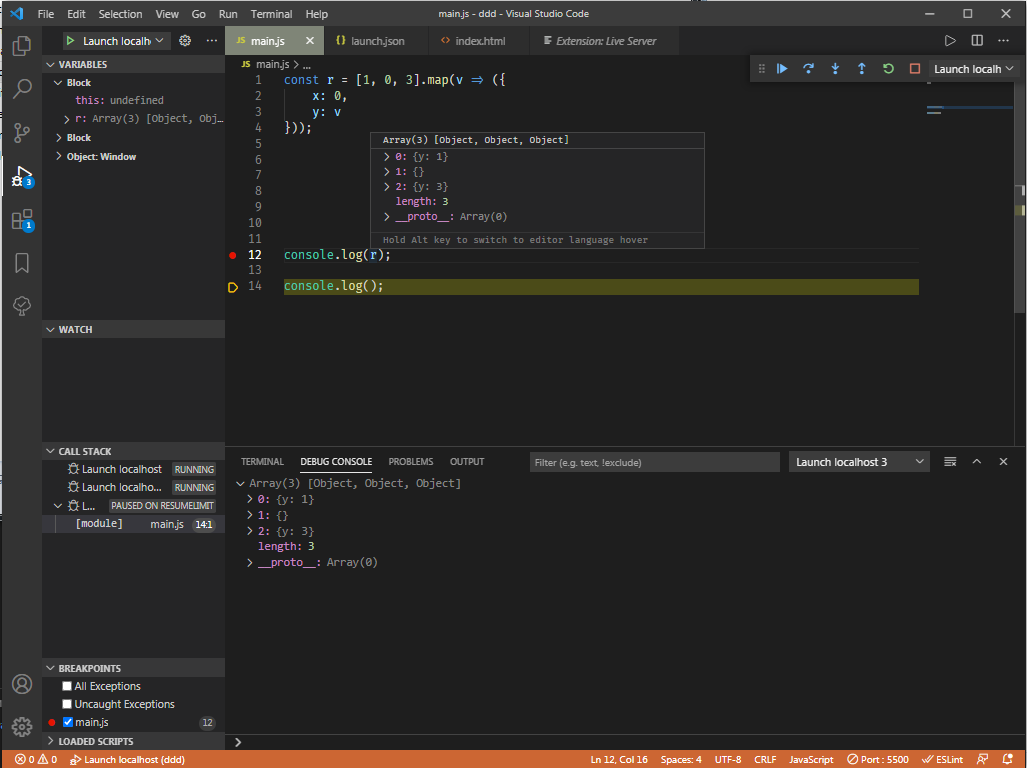1027x768 pixels.
Task: Expand item 0: {y: 1} in hover popup
Action: pos(386,156)
